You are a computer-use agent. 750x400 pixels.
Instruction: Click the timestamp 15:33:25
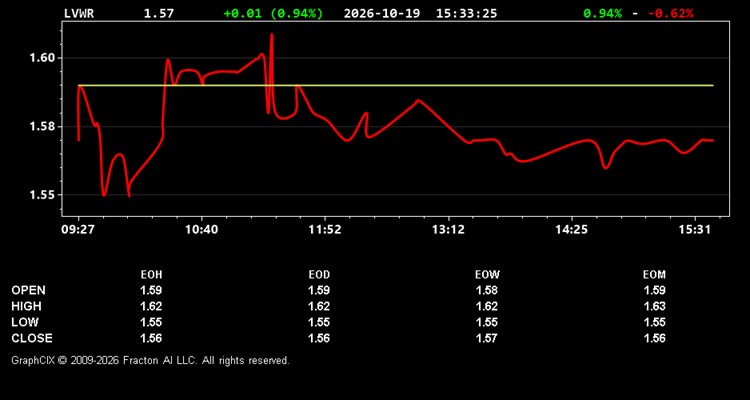coord(466,13)
